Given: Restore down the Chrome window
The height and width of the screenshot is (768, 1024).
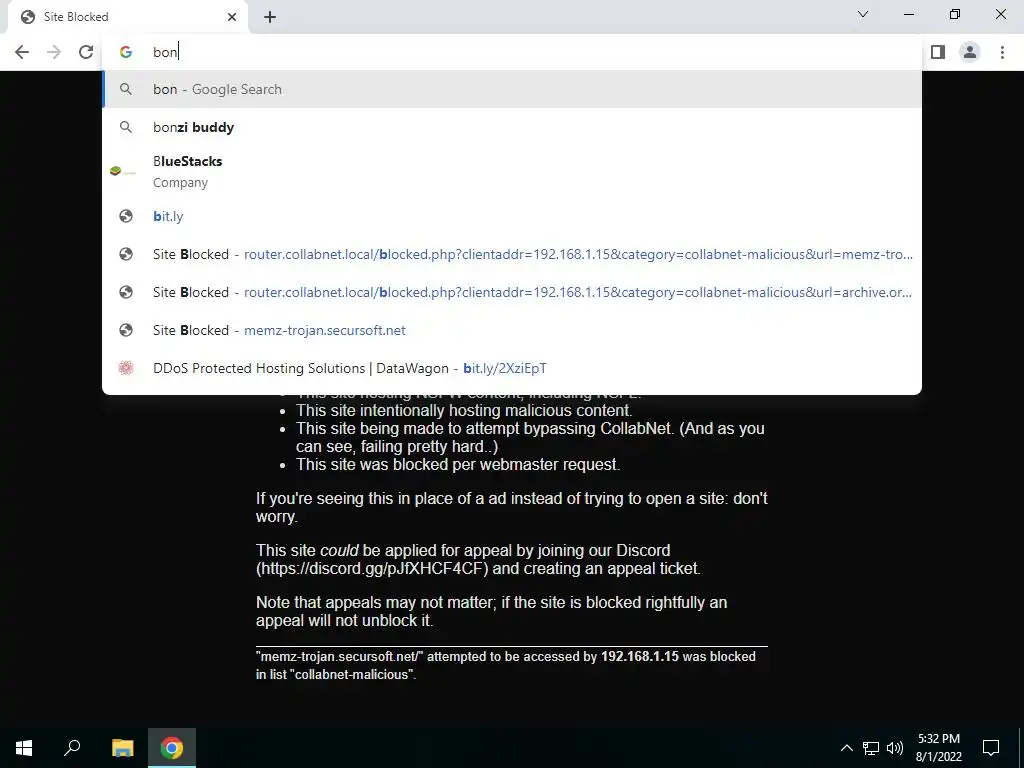Looking at the screenshot, I should pyautogui.click(x=955, y=14).
